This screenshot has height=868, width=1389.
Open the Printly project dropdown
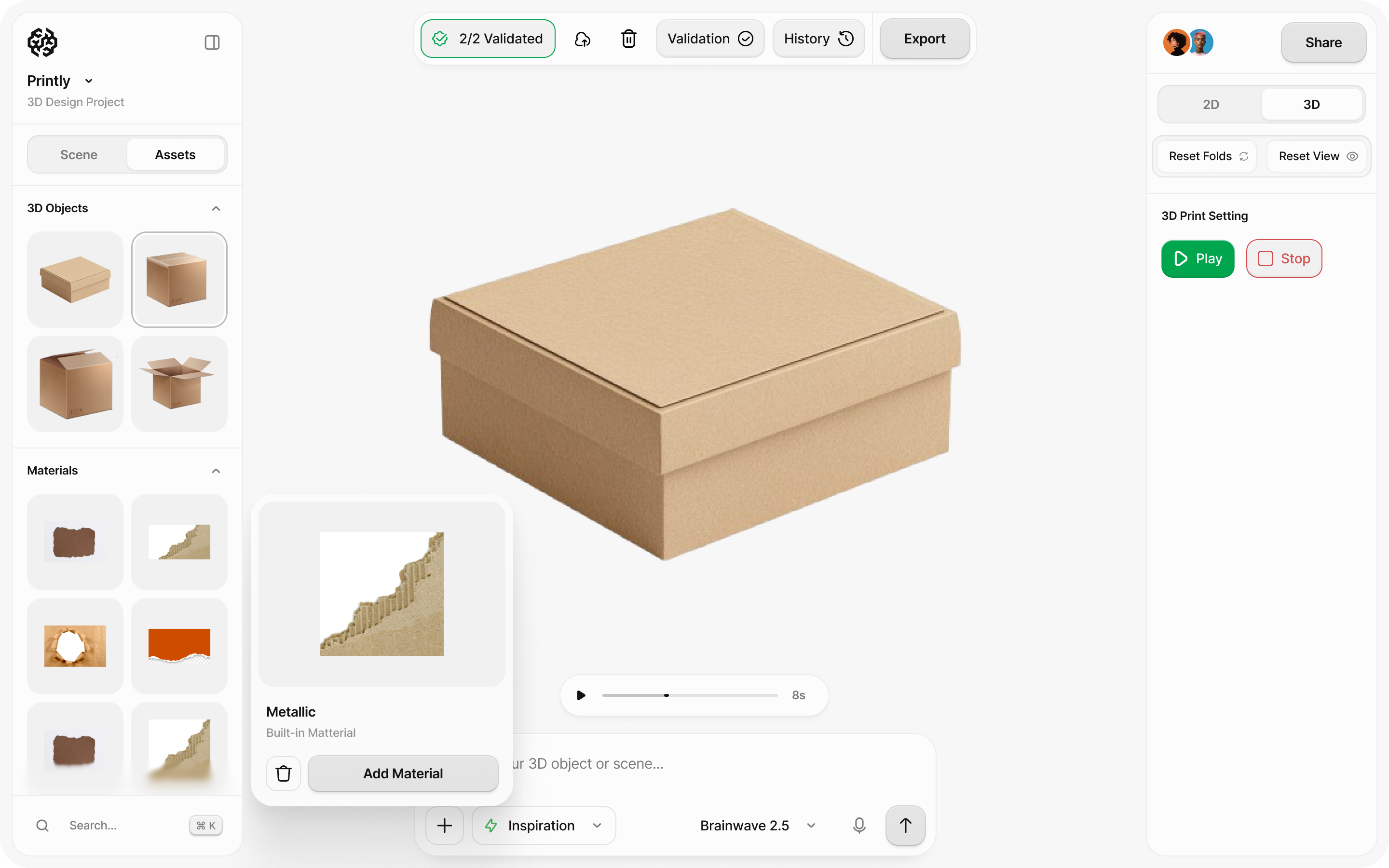pos(88,81)
